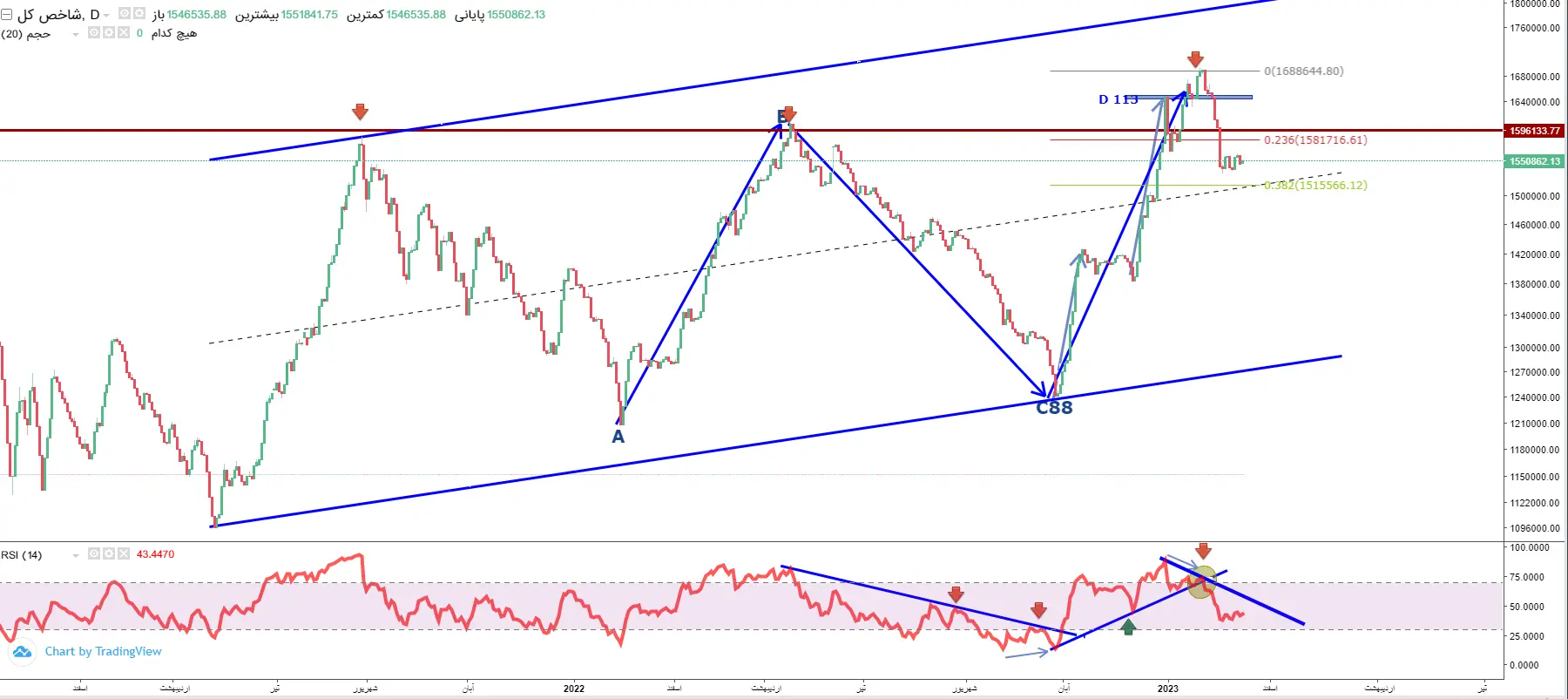
Task: Click the 2022 label on the time axis
Action: click(574, 689)
